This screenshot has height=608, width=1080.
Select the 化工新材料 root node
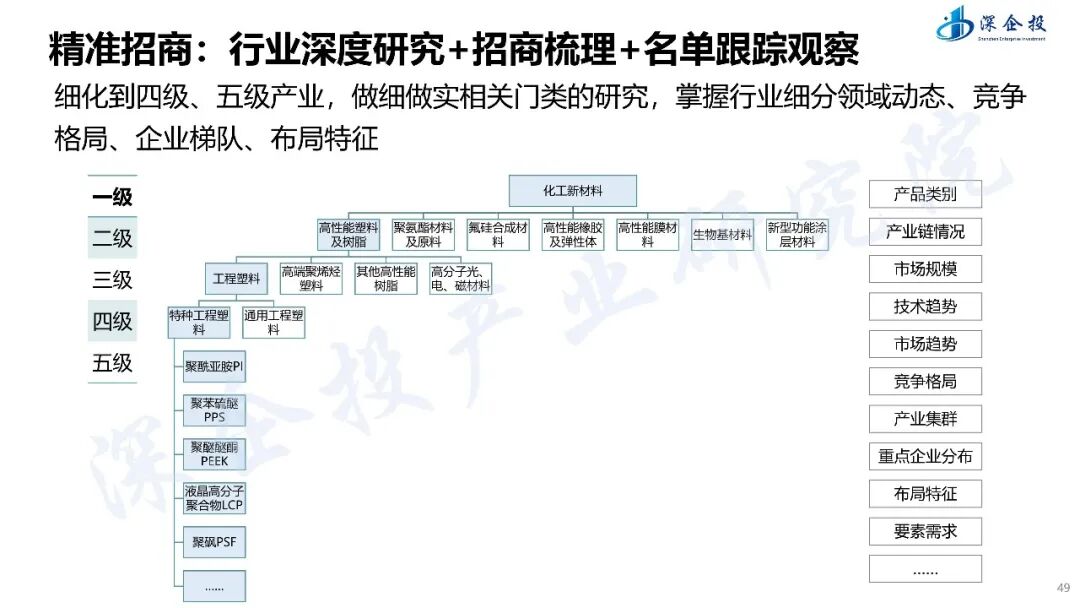pos(575,190)
